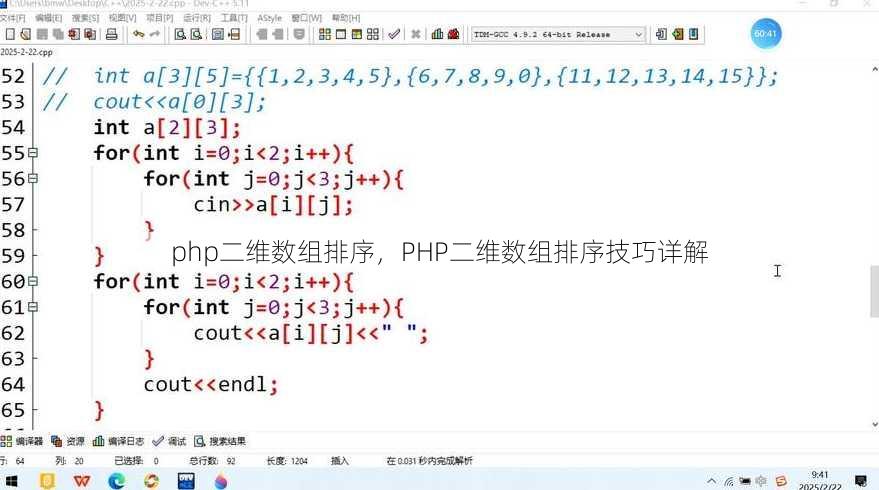Click the Go to Bookmark icon
Image resolution: width=879 pixels, height=490 pixels.
click(x=693, y=34)
